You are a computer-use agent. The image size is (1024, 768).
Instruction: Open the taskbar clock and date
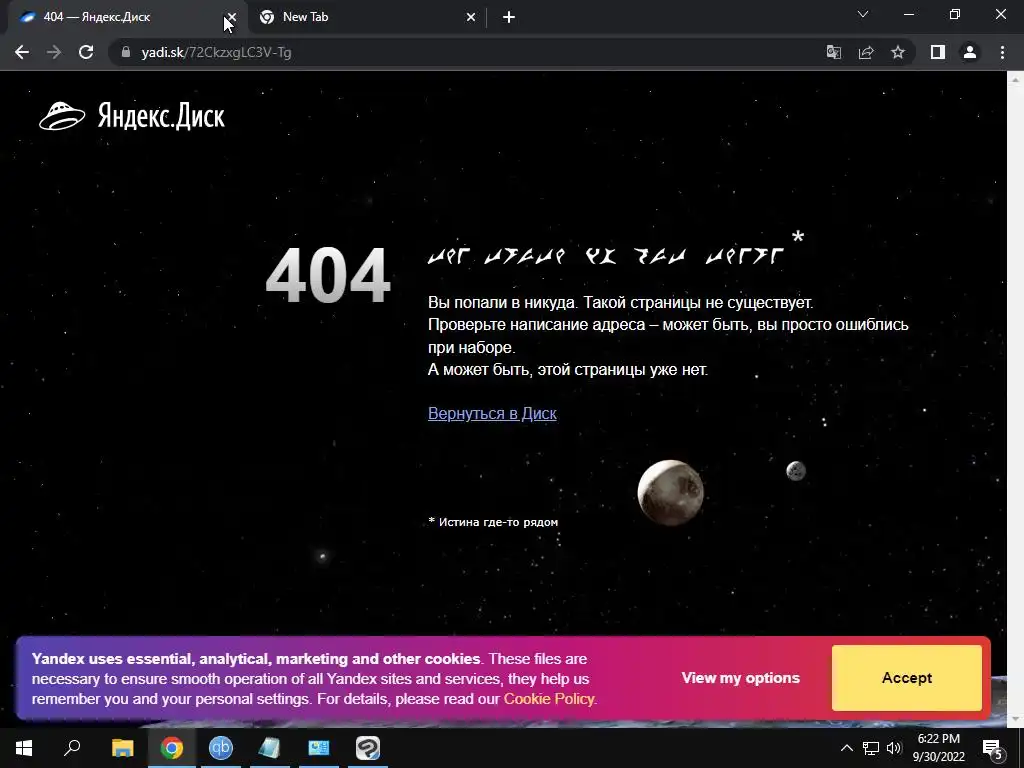[x=938, y=748]
